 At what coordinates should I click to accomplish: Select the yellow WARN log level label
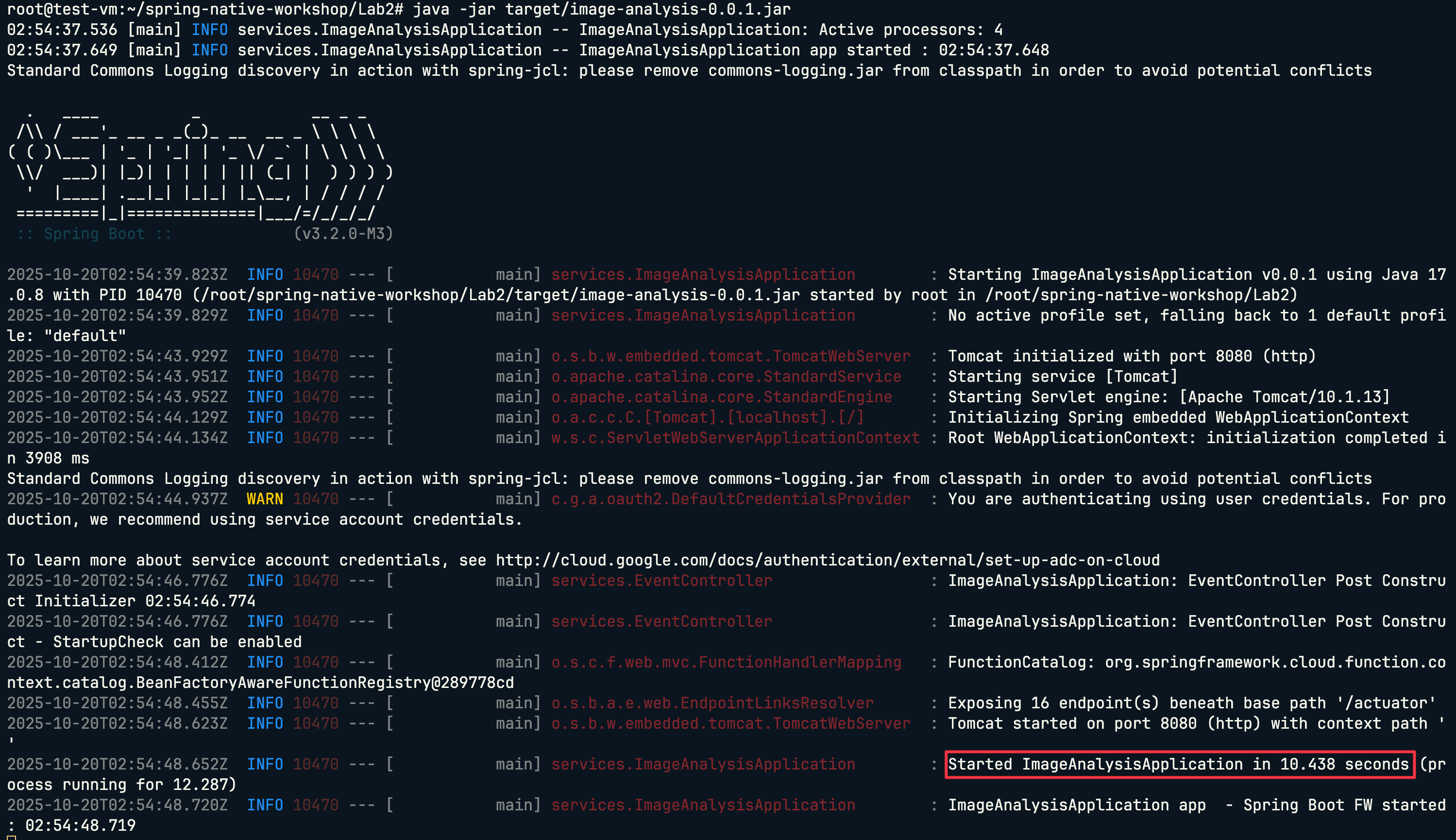(x=265, y=499)
